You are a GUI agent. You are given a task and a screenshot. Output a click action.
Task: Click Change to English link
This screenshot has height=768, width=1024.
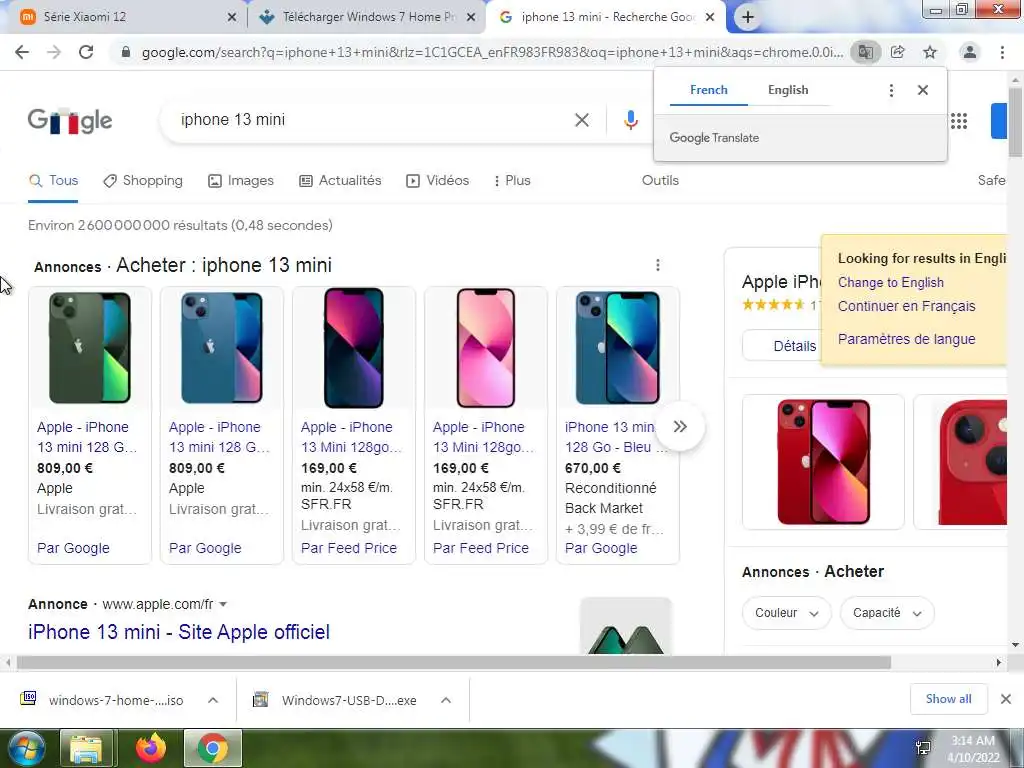pos(891,282)
